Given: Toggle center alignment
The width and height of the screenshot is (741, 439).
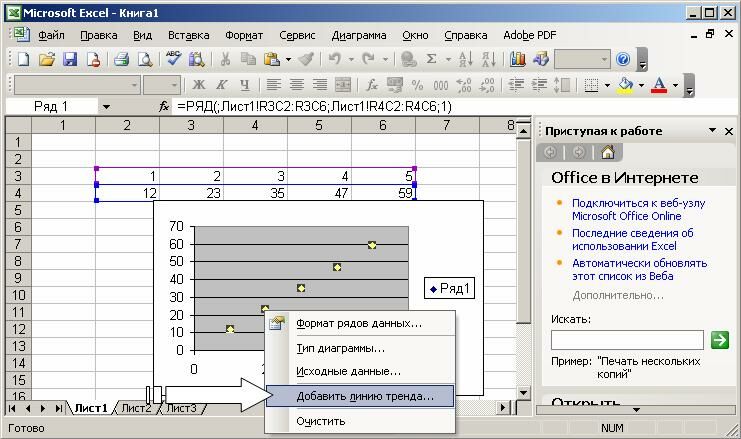Looking at the screenshot, I should [297, 85].
